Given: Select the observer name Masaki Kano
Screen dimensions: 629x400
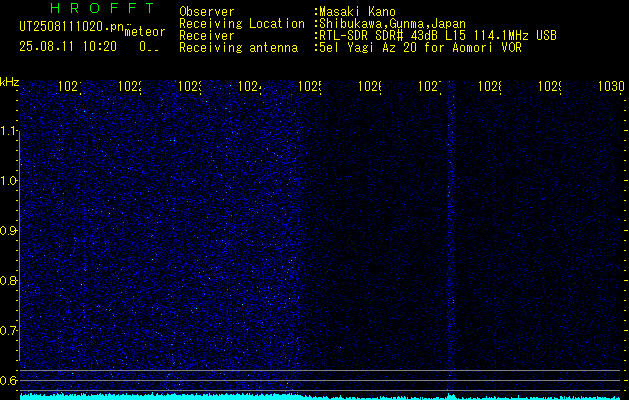Looking at the screenshot, I should coord(357,12).
